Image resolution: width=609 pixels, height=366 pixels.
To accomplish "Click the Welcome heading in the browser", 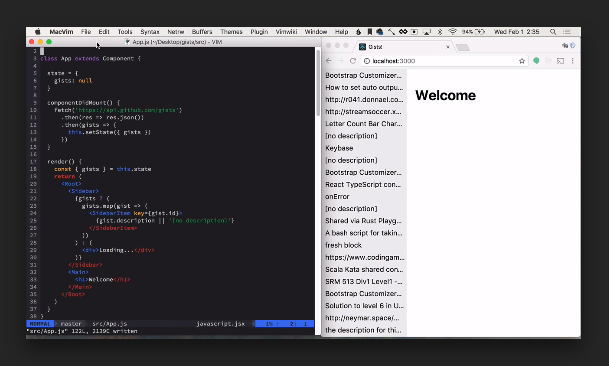I will pos(445,96).
